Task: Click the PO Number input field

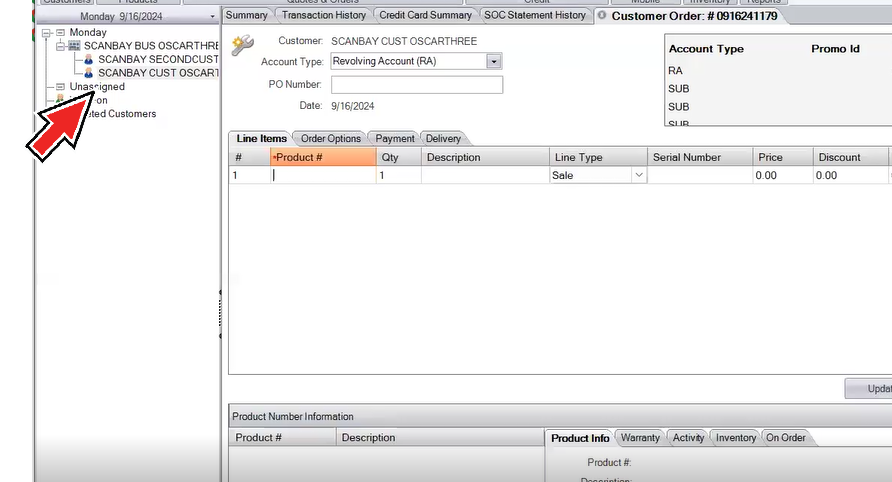Action: 416,85
